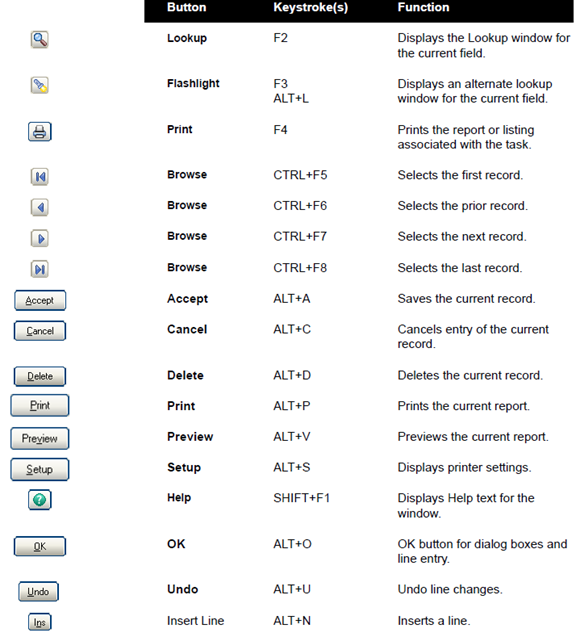This screenshot has height=637, width=576.
Task: Click 'Selects the prior record.' text
Action: [463, 206]
